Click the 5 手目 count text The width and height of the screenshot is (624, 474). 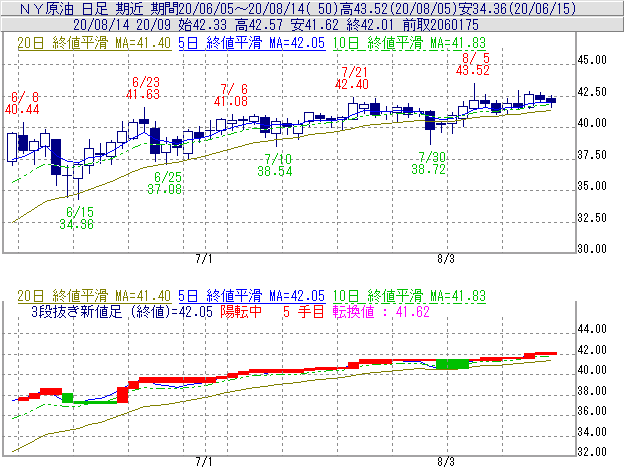tap(304, 312)
